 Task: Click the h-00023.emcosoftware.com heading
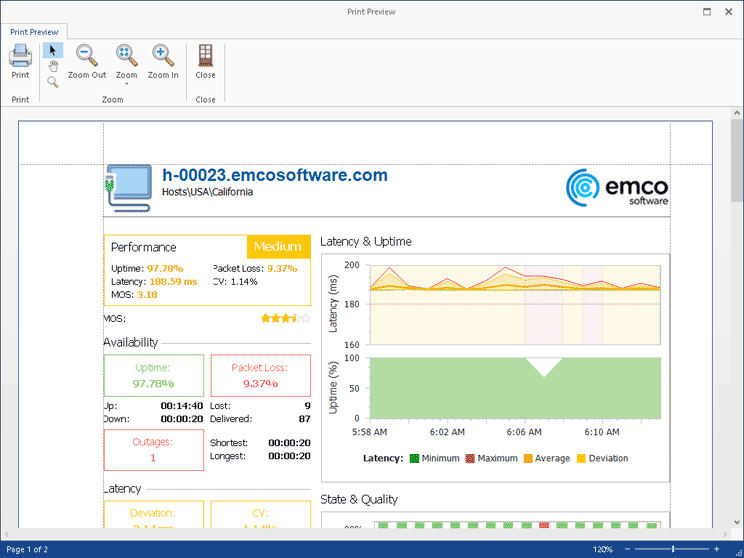click(x=275, y=175)
